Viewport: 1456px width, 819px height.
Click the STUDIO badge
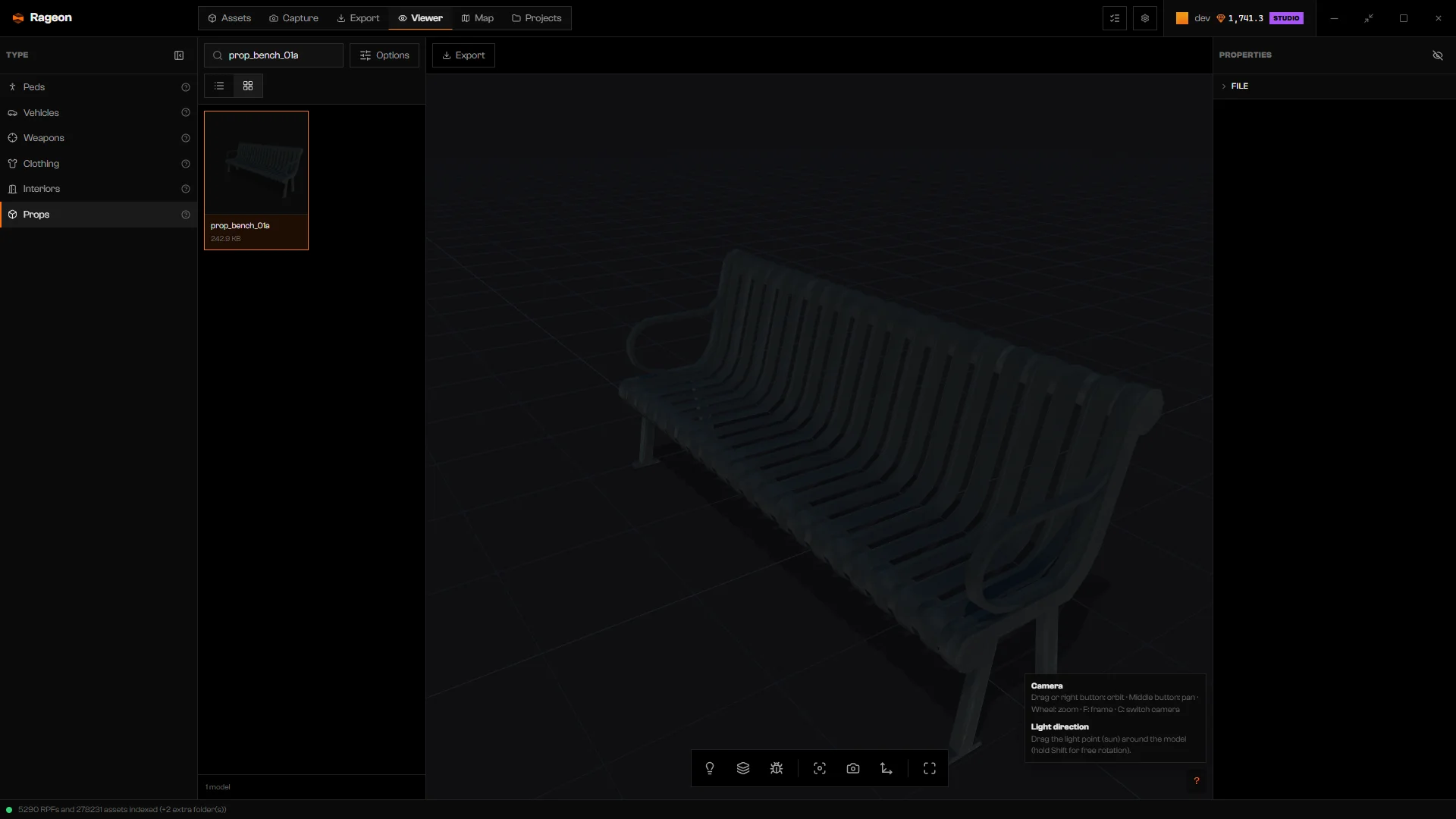[1286, 18]
